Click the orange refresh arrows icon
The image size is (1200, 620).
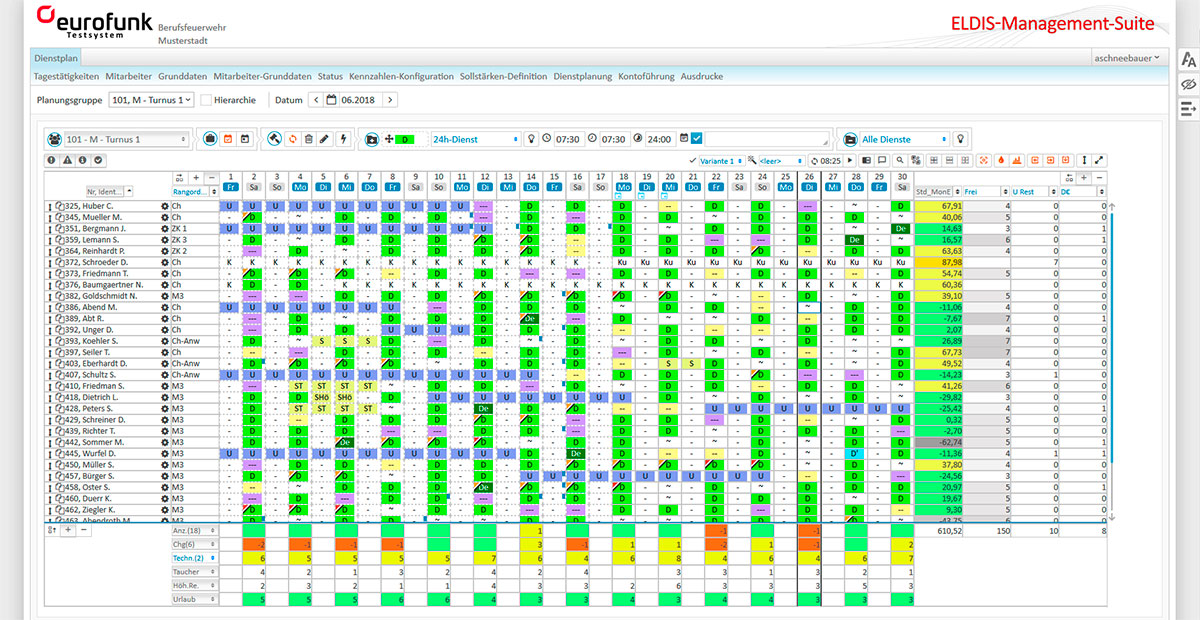[292, 139]
